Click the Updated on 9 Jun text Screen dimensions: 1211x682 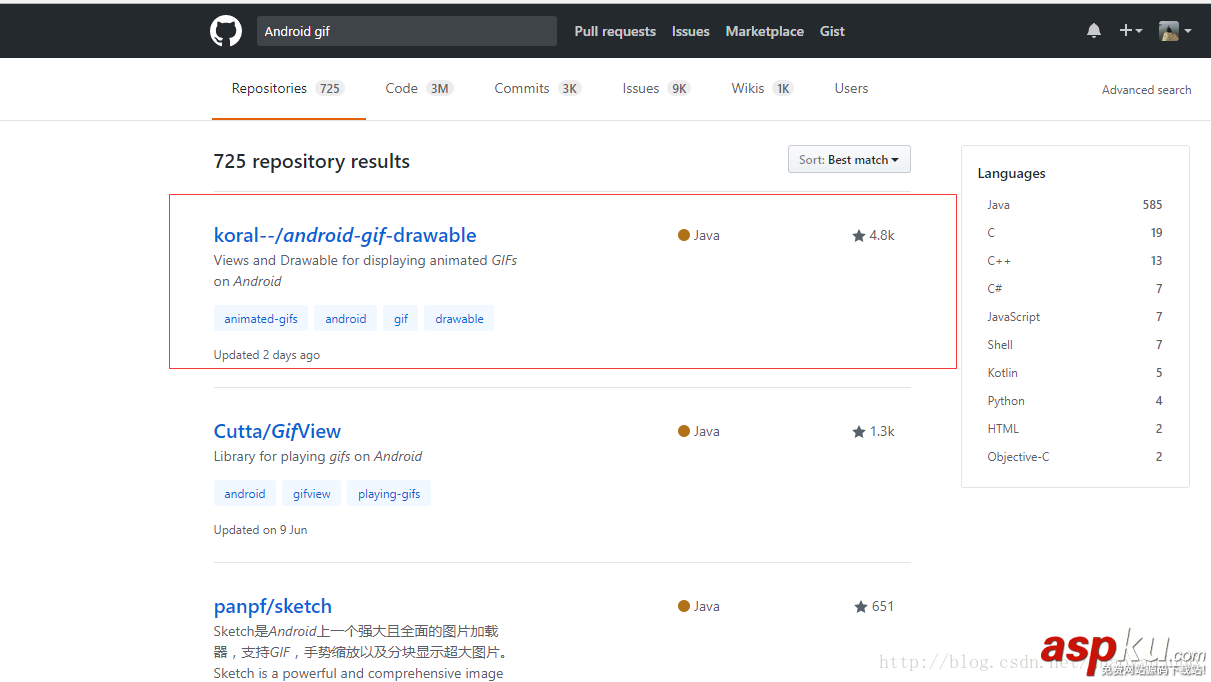tap(261, 530)
